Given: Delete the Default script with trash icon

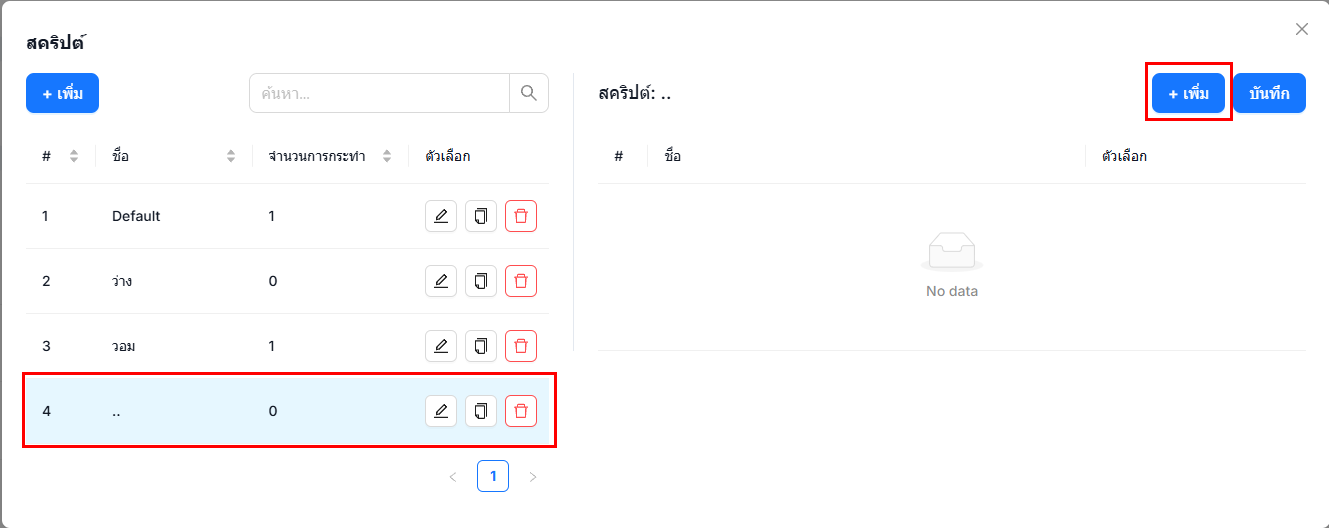Looking at the screenshot, I should pyautogui.click(x=521, y=216).
